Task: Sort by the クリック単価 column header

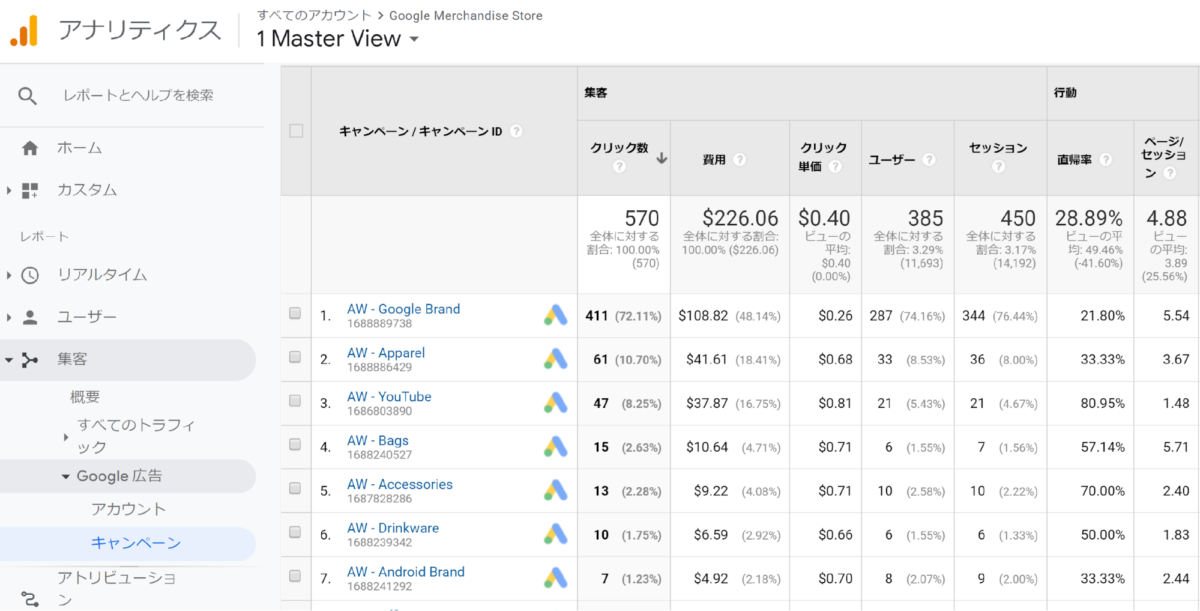Action: coord(823,157)
